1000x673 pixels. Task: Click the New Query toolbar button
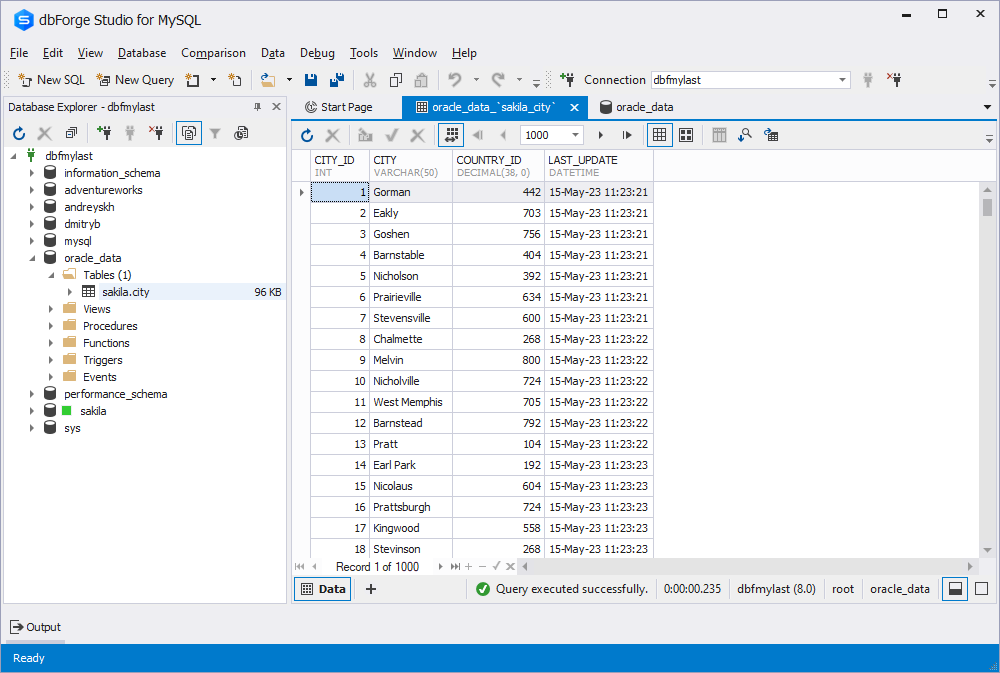tap(135, 80)
